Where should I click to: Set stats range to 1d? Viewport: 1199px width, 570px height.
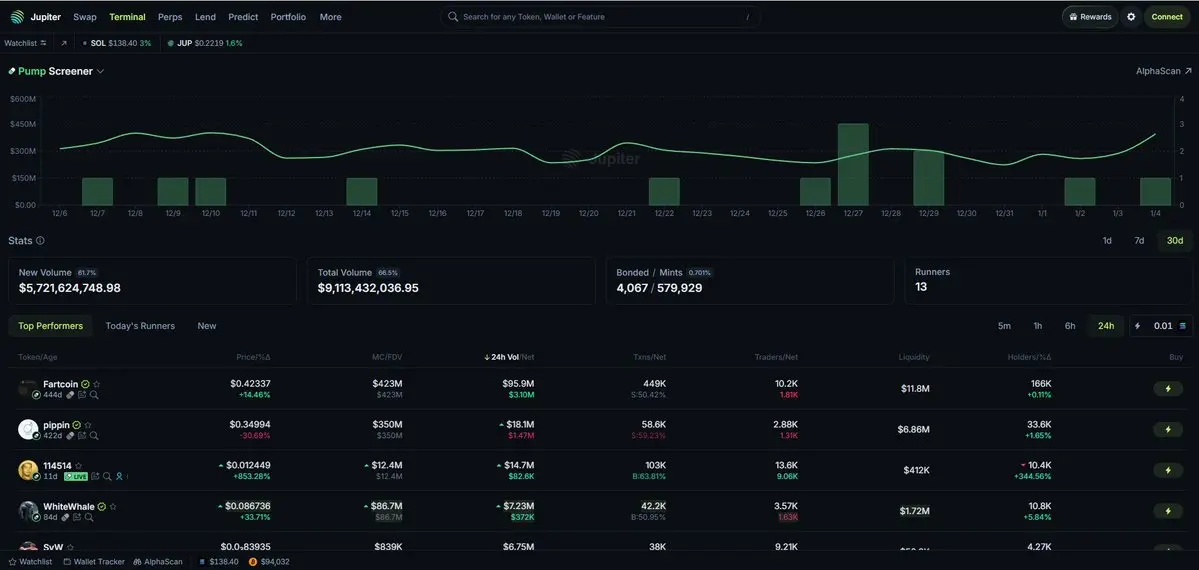click(1106, 240)
